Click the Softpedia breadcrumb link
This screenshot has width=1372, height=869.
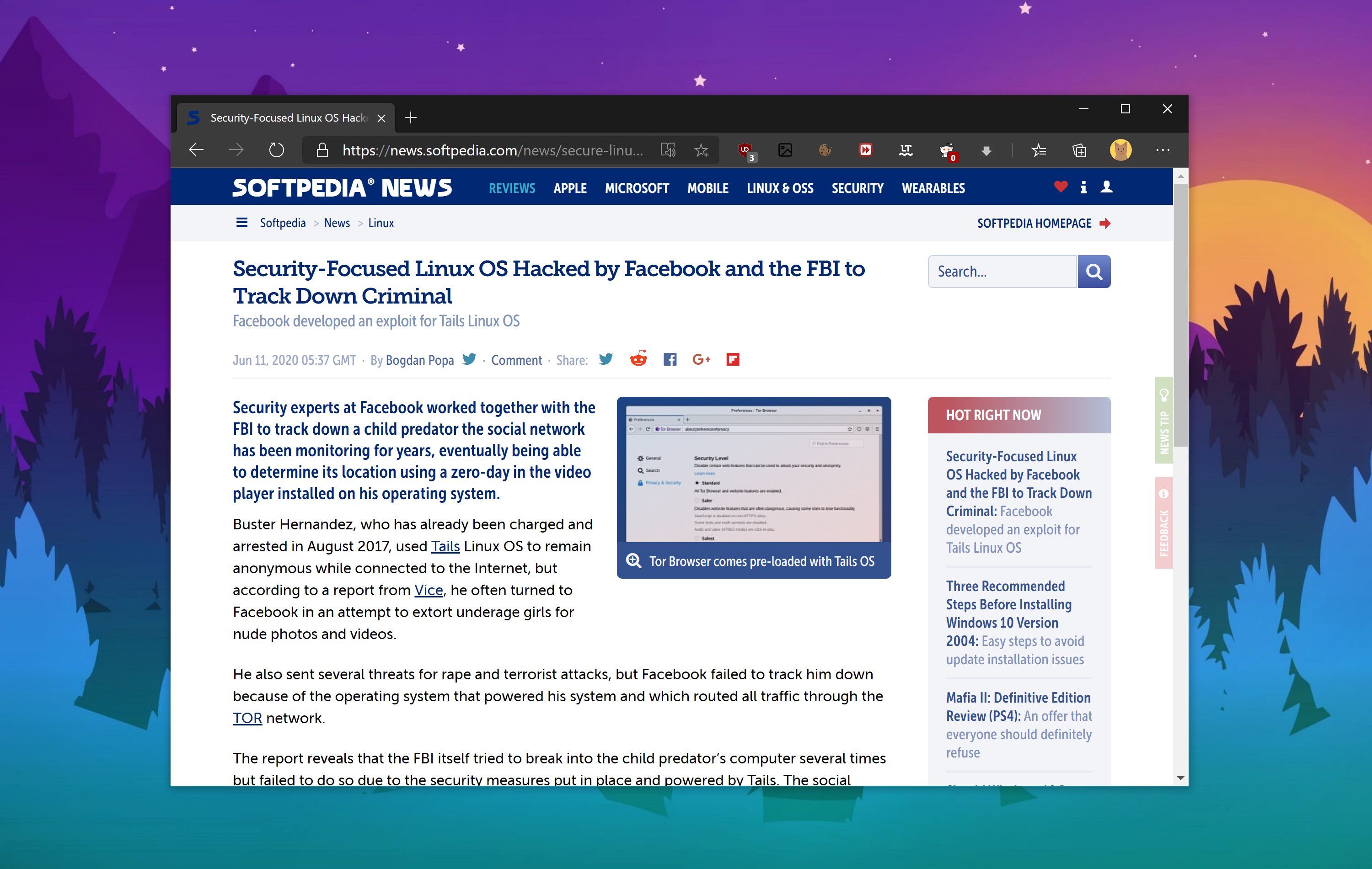[x=283, y=223]
